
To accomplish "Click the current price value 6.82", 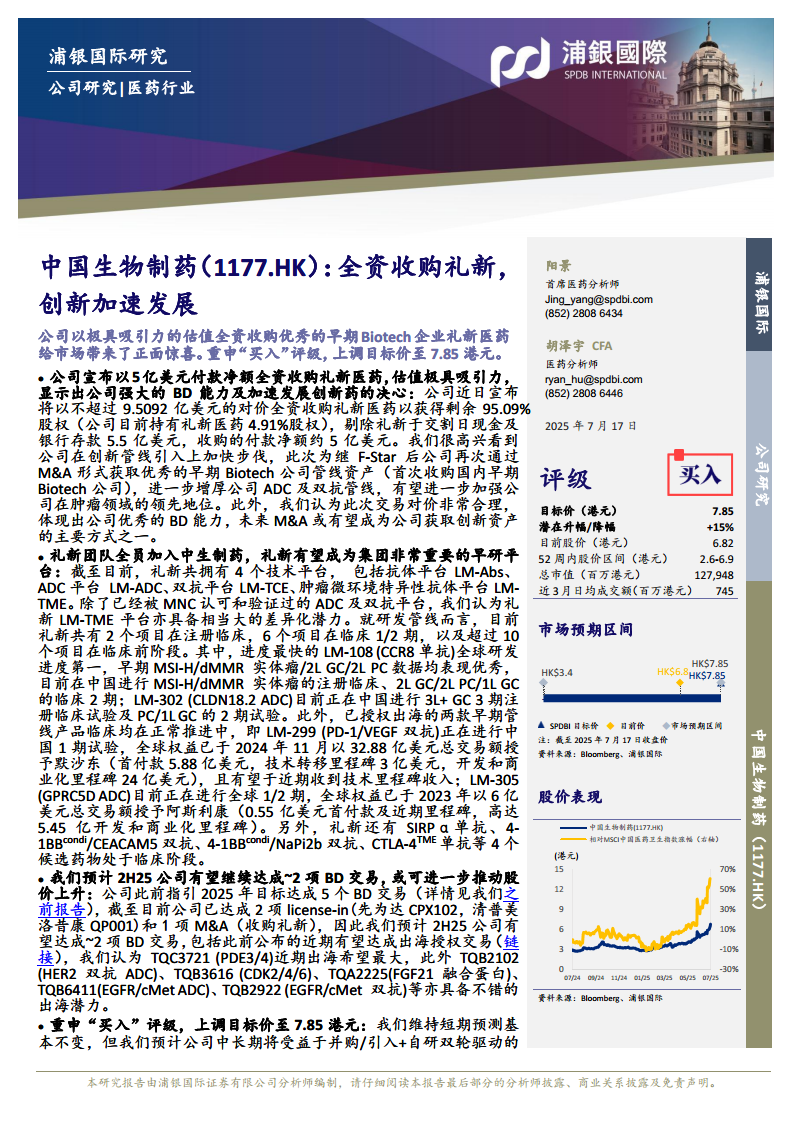I will pyautogui.click(x=722, y=543).
